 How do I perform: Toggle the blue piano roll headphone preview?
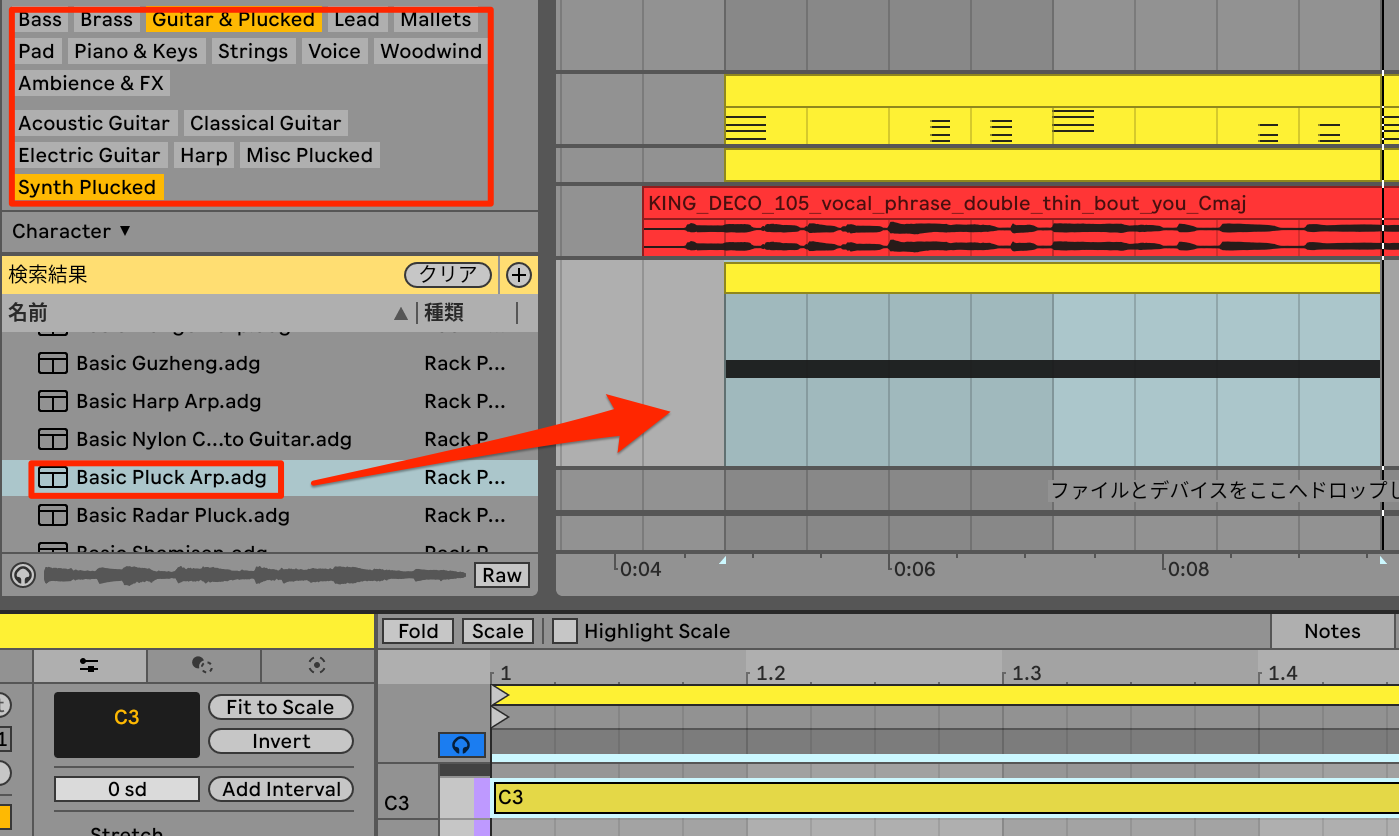(461, 745)
